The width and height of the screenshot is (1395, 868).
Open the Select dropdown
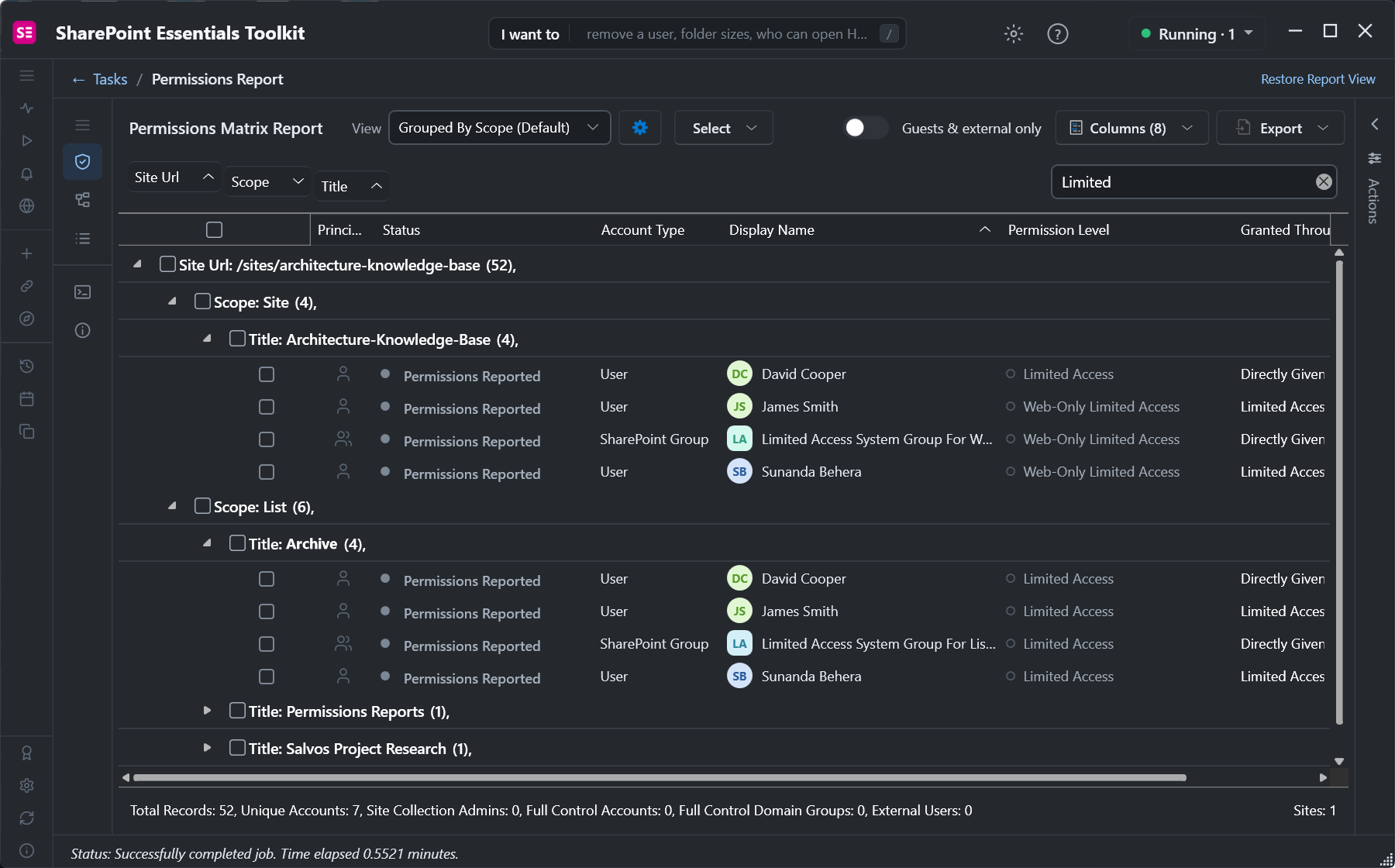coord(724,128)
